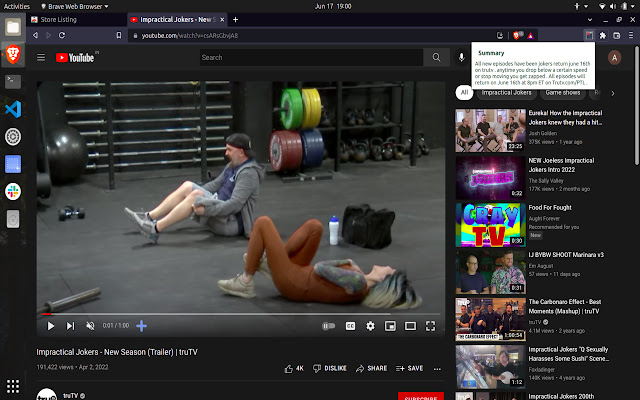Open Brave wallet icon in toolbar
640x400 pixels.
pyautogui.click(x=617, y=36)
